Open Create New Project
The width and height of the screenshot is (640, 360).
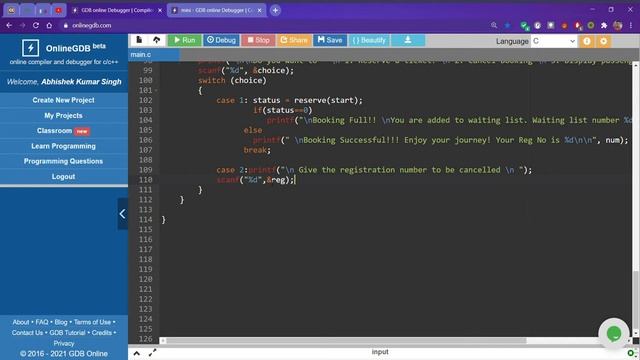pos(64,100)
